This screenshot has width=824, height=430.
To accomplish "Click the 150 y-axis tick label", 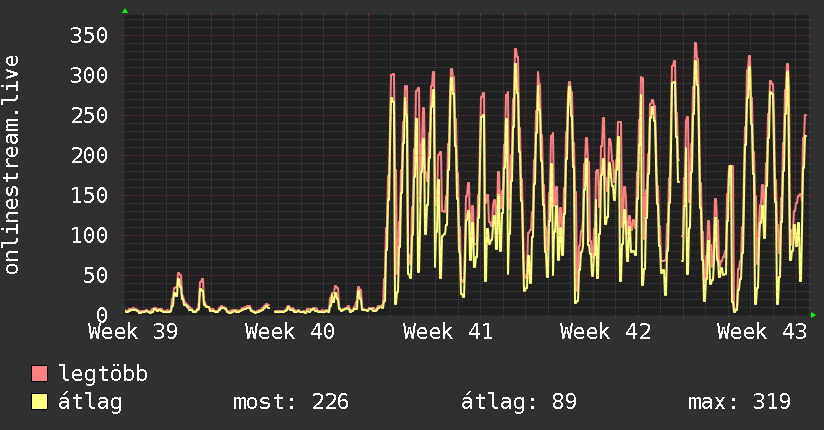I will (89, 196).
